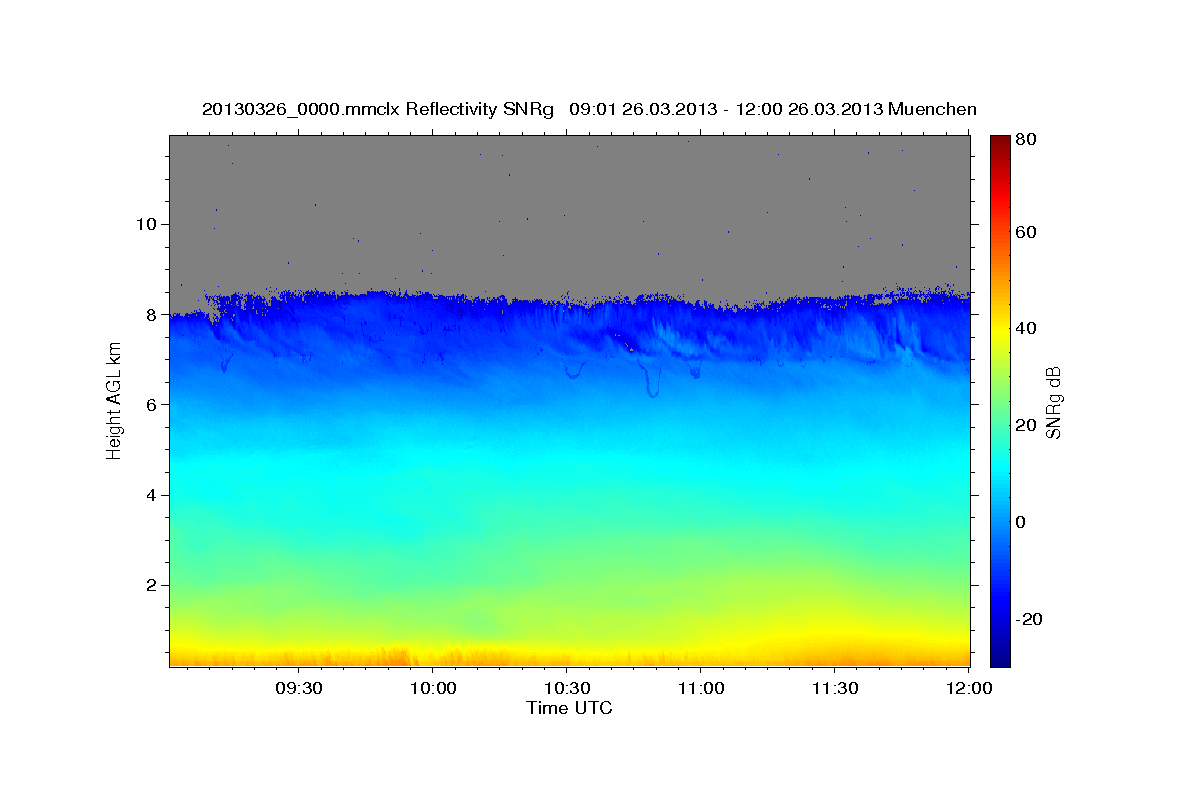The height and width of the screenshot is (800, 1200).
Task: Click the plot title text starting 20130326_0000.mmclx
Action: click(x=589, y=109)
